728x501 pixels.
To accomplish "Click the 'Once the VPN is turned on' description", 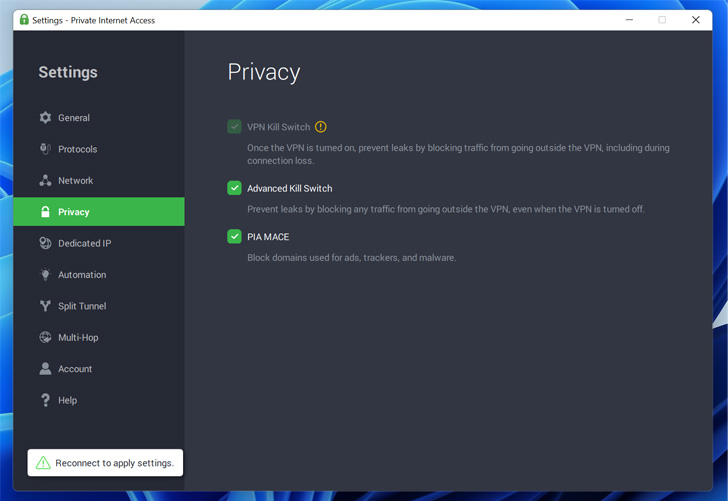I will point(458,154).
